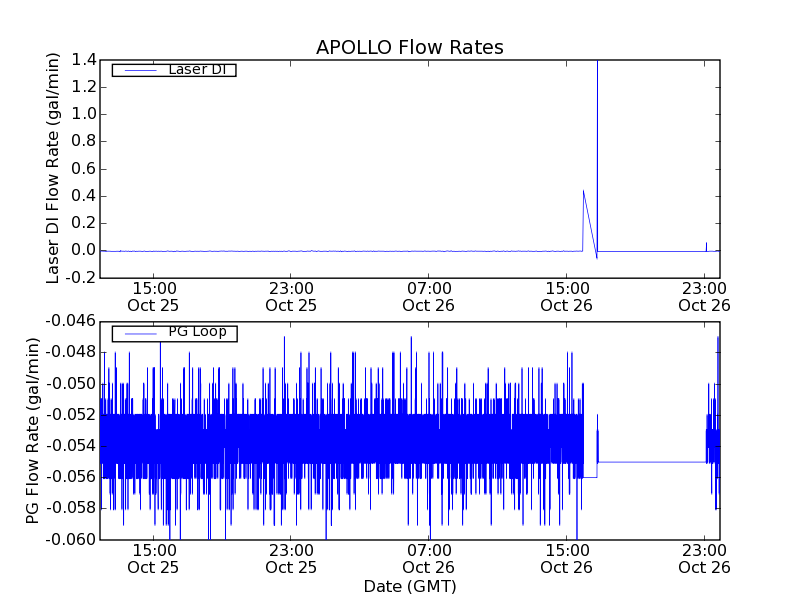The image size is (800, 600).
Task: Click the 1.2 tick on the Laser DI axis
Action: tap(84, 87)
